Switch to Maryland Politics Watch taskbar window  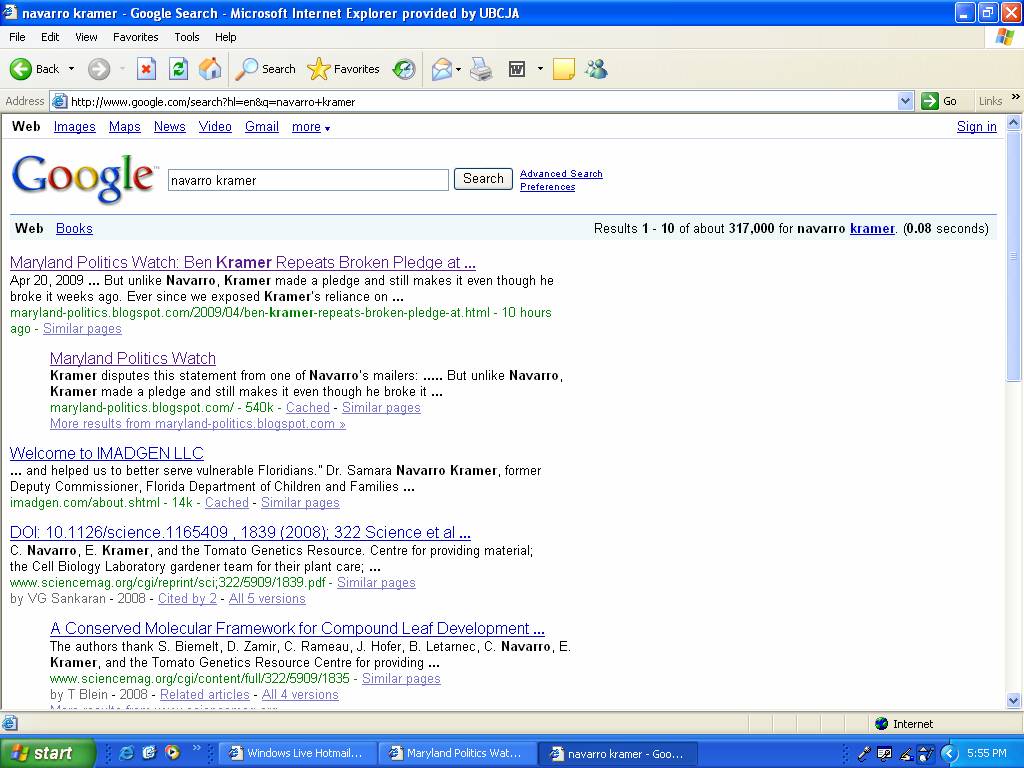point(457,754)
